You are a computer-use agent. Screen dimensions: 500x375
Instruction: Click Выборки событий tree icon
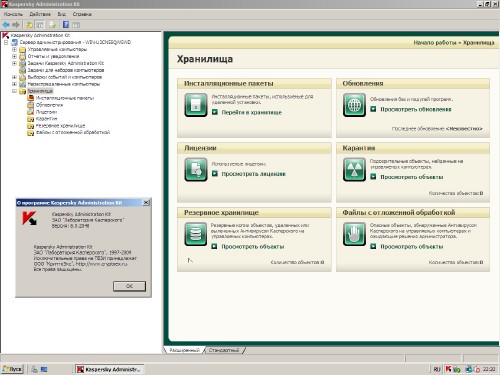click(x=22, y=77)
